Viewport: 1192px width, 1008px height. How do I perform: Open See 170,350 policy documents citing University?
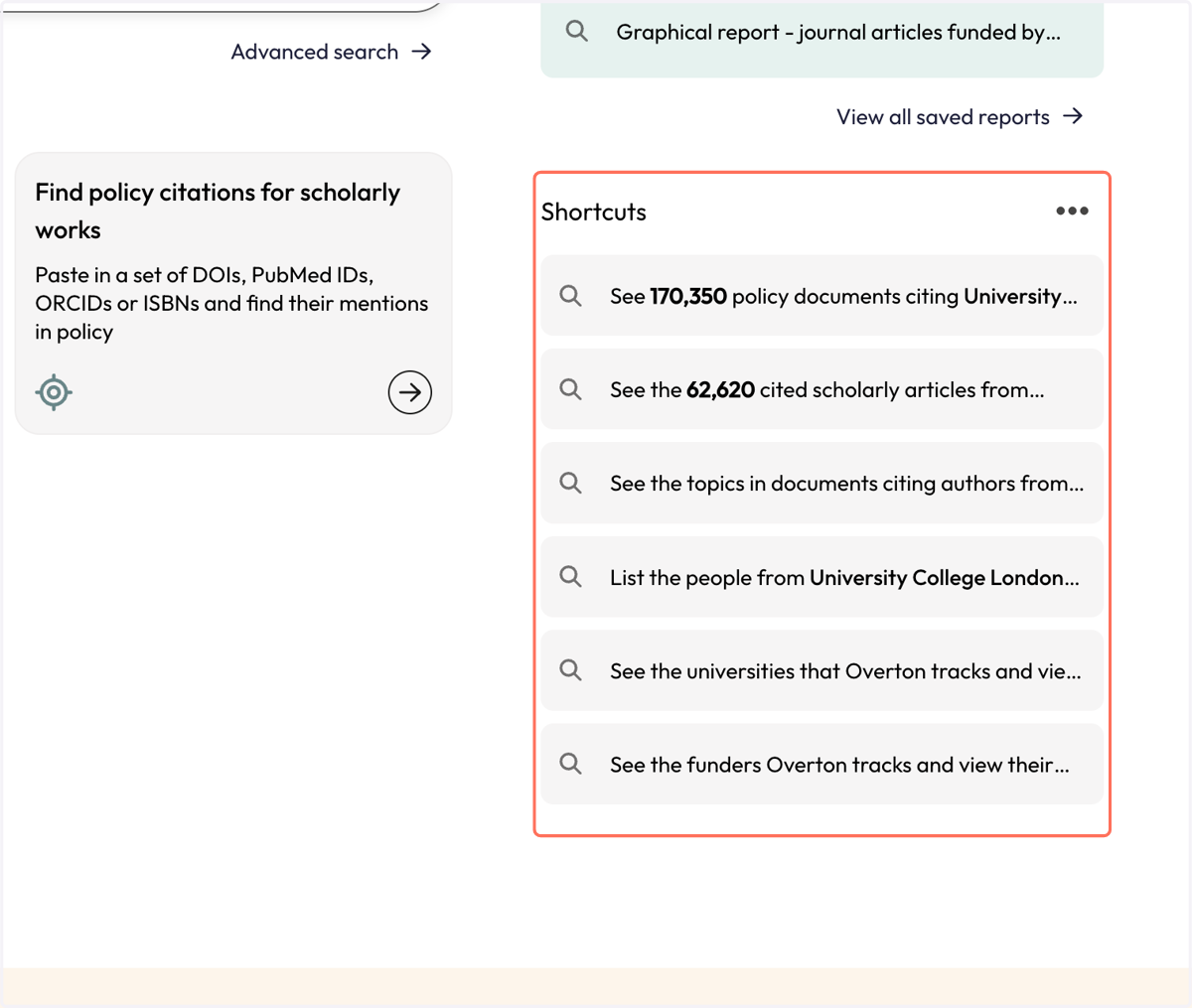coord(822,296)
